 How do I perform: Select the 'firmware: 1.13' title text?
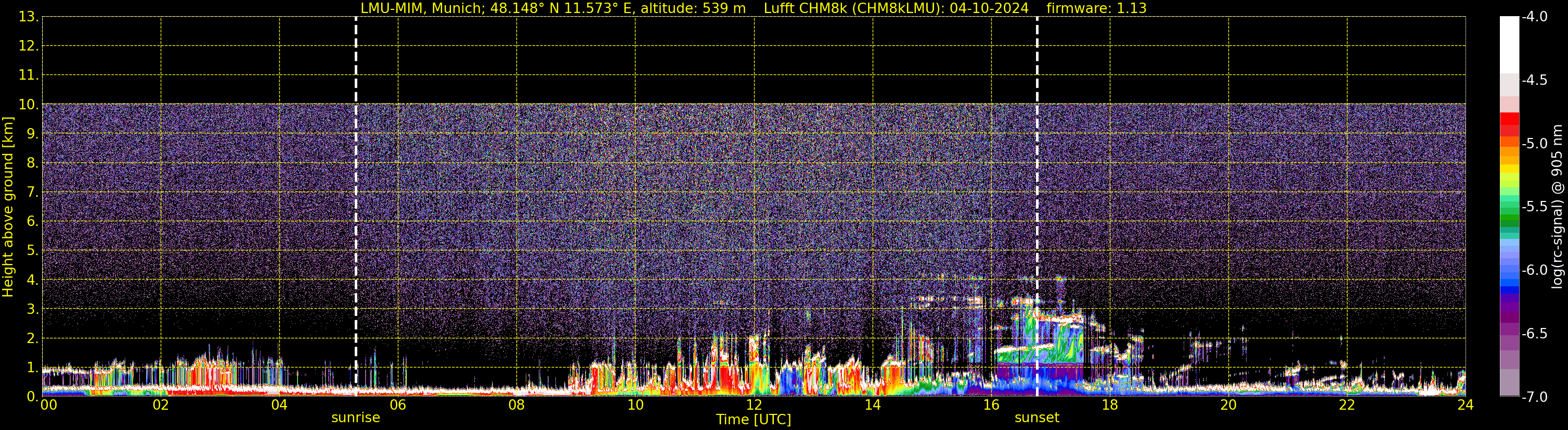click(1096, 8)
